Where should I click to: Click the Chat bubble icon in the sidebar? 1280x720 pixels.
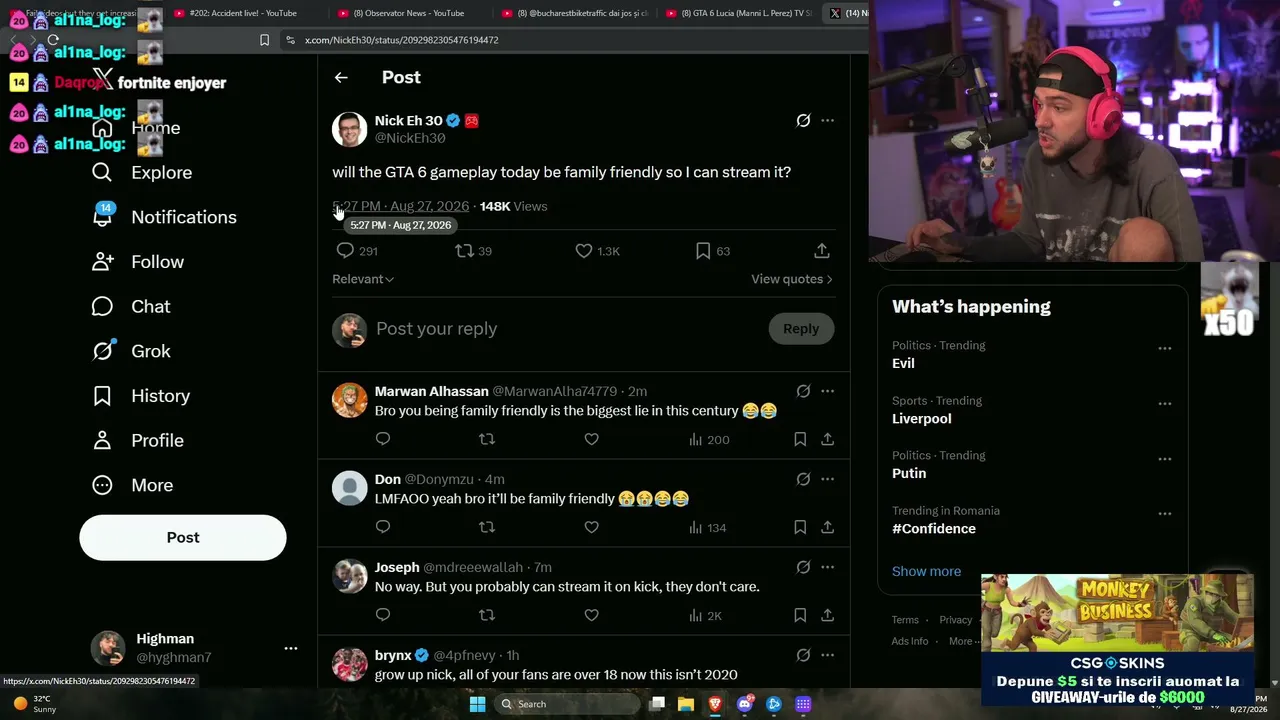(102, 306)
